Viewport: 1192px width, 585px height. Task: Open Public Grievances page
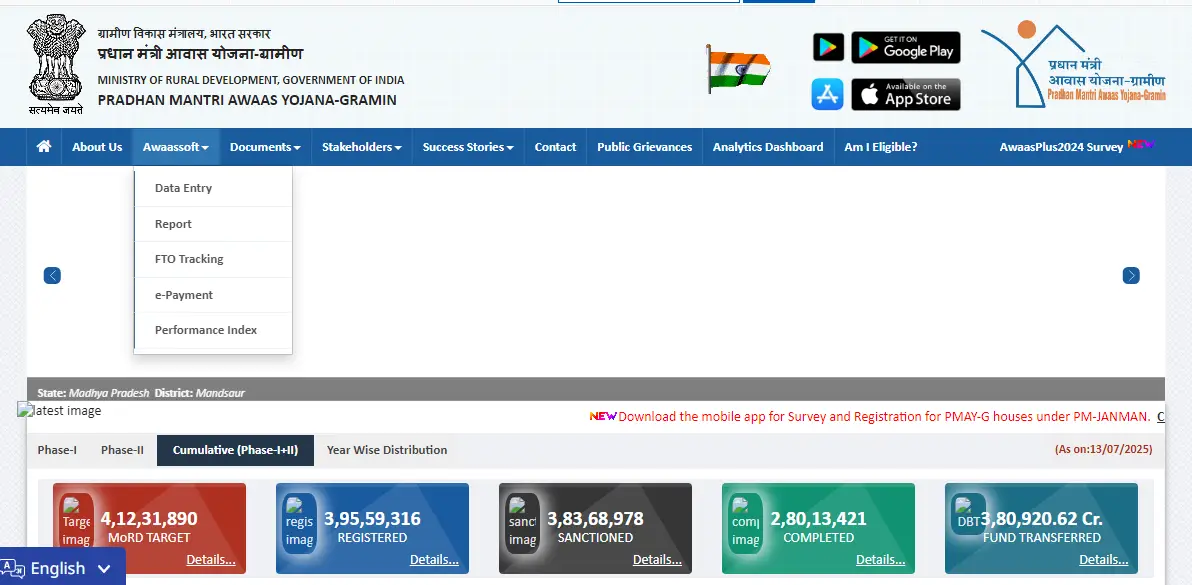[645, 147]
